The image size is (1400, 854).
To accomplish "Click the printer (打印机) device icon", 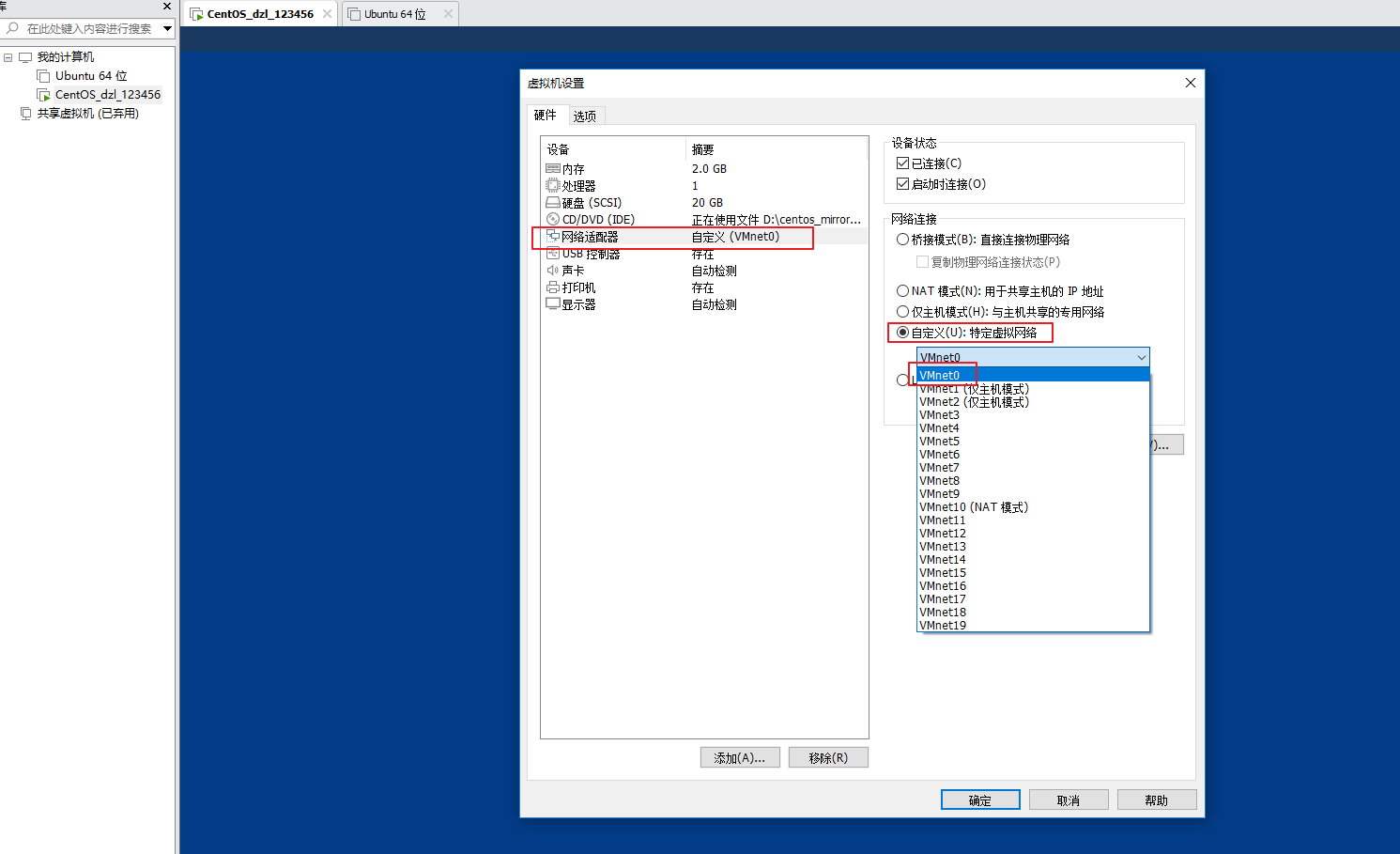I will click(x=553, y=287).
